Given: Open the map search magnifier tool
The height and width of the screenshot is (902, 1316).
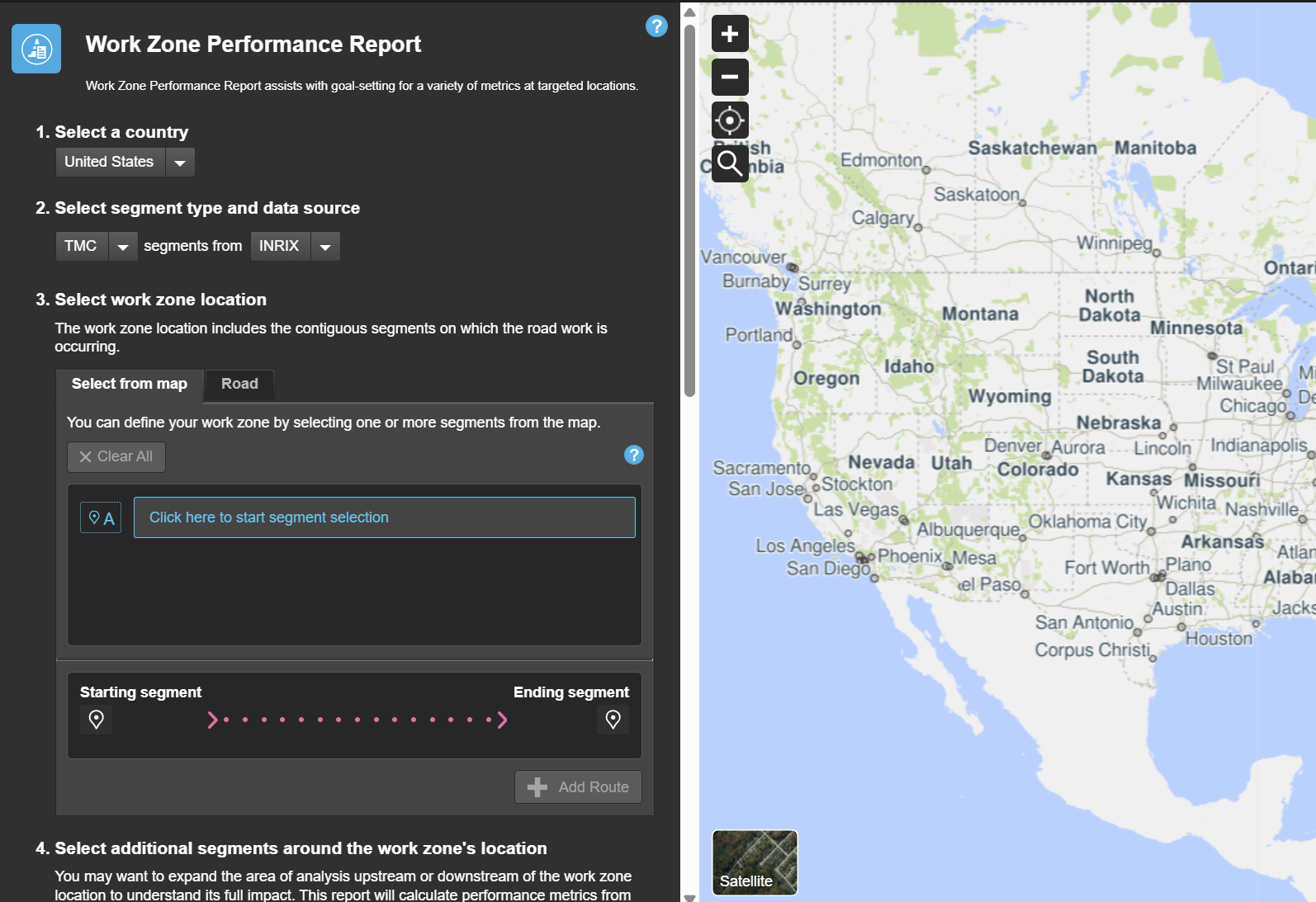Looking at the screenshot, I should (730, 163).
